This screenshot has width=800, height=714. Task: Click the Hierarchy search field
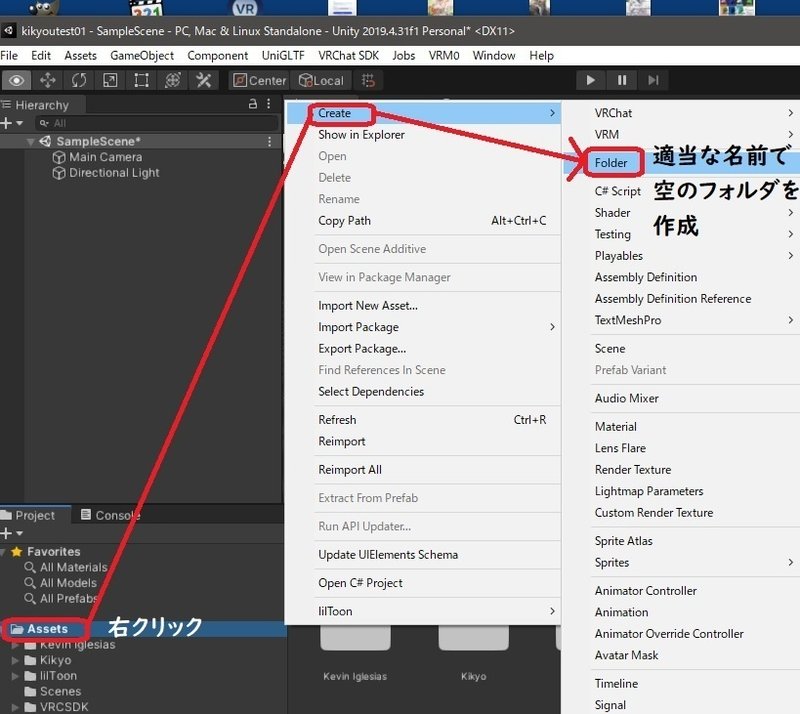[157, 123]
